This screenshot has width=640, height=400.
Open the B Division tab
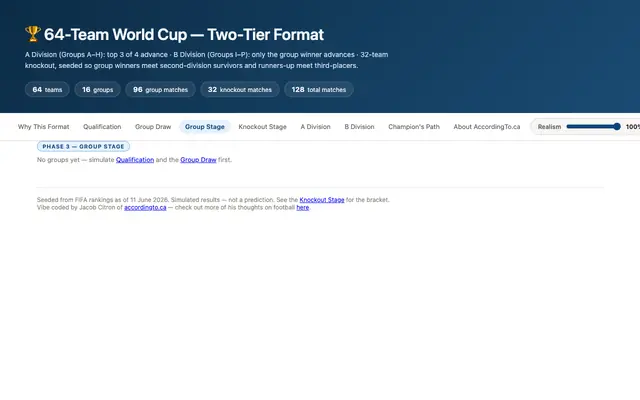coord(359,127)
